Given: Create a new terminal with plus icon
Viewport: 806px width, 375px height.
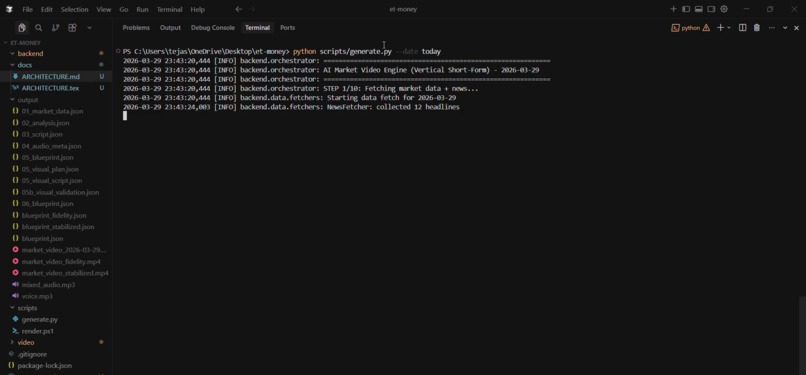Looking at the screenshot, I should pos(720,28).
